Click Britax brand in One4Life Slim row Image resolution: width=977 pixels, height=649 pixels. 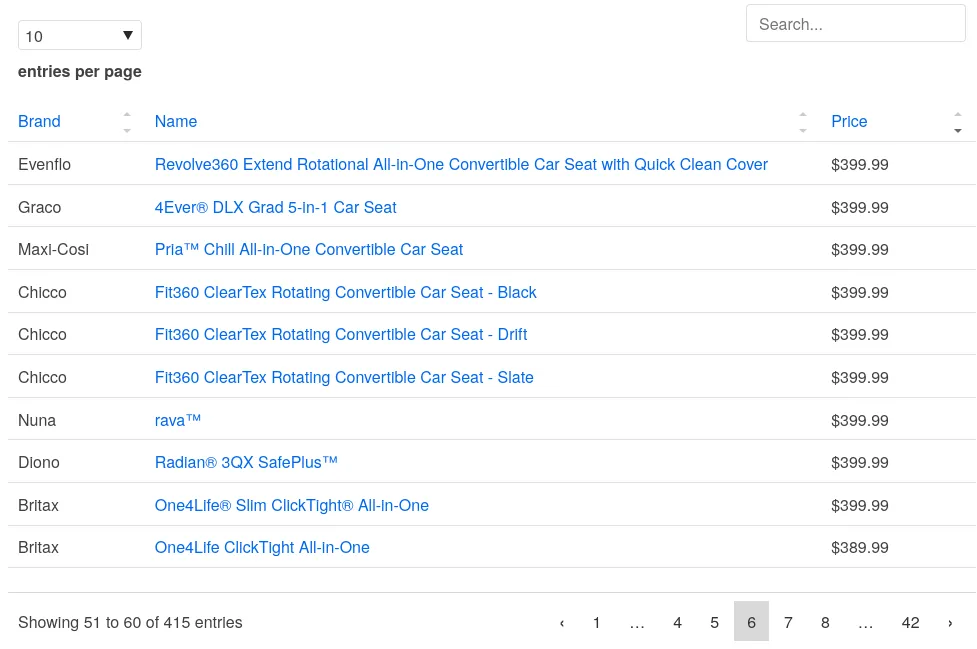(x=38, y=505)
